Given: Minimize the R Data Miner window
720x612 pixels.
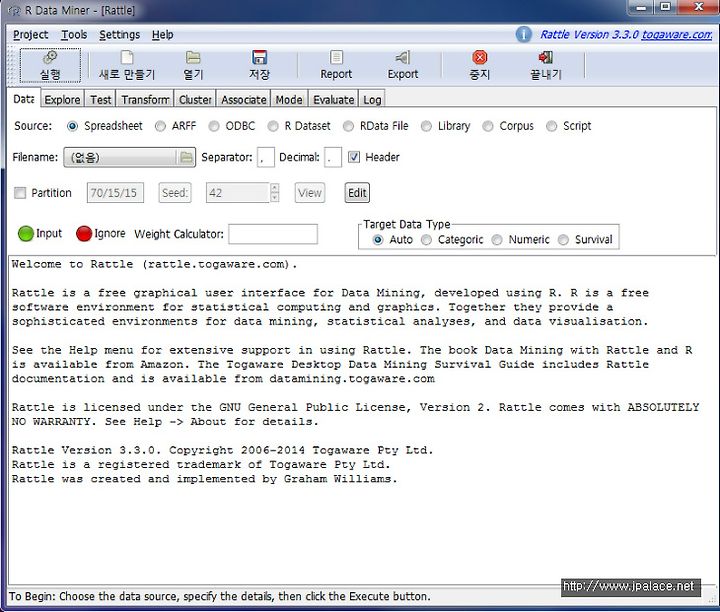Looking at the screenshot, I should (x=641, y=7).
